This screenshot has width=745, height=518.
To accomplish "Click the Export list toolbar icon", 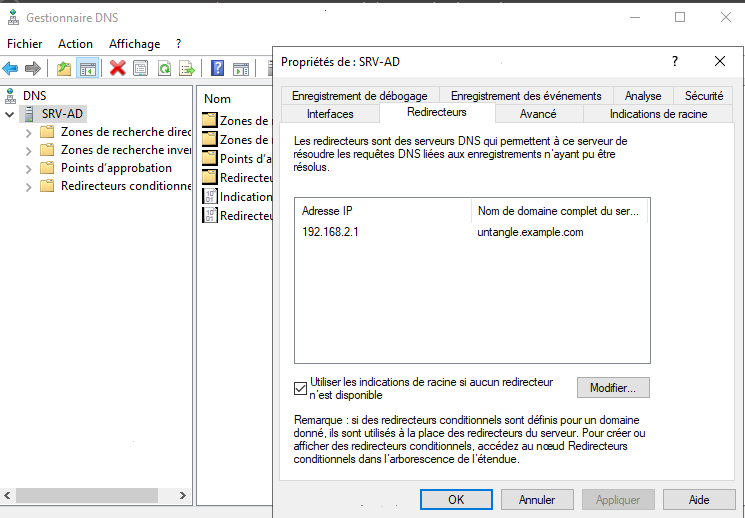I will (186, 68).
